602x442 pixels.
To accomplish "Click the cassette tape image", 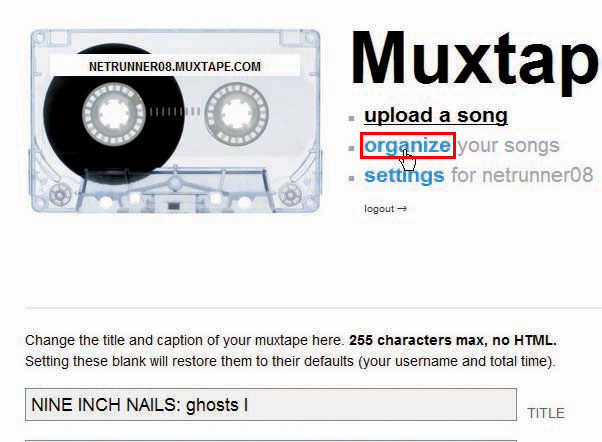I will tap(175, 120).
